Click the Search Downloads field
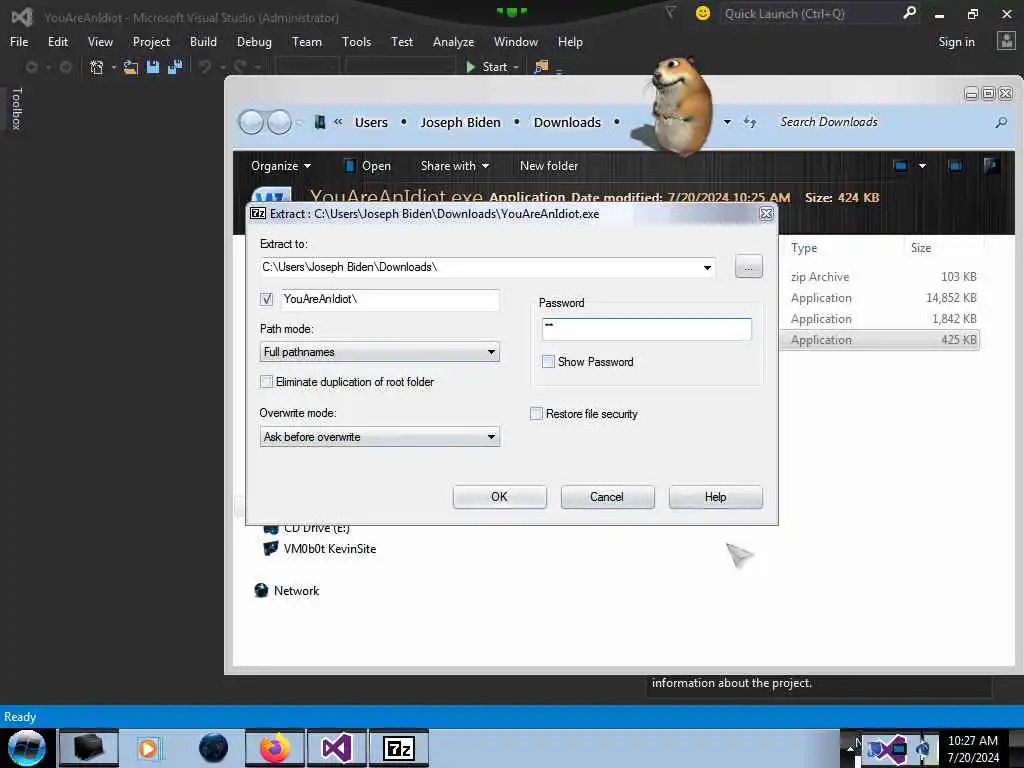The height and width of the screenshot is (768, 1024). pos(884,122)
